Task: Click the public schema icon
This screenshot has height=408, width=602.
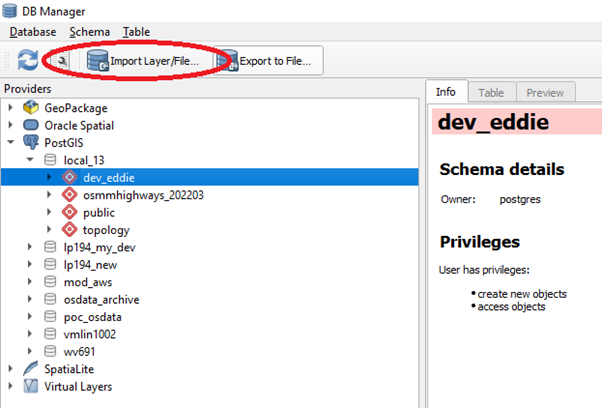Action: click(69, 212)
